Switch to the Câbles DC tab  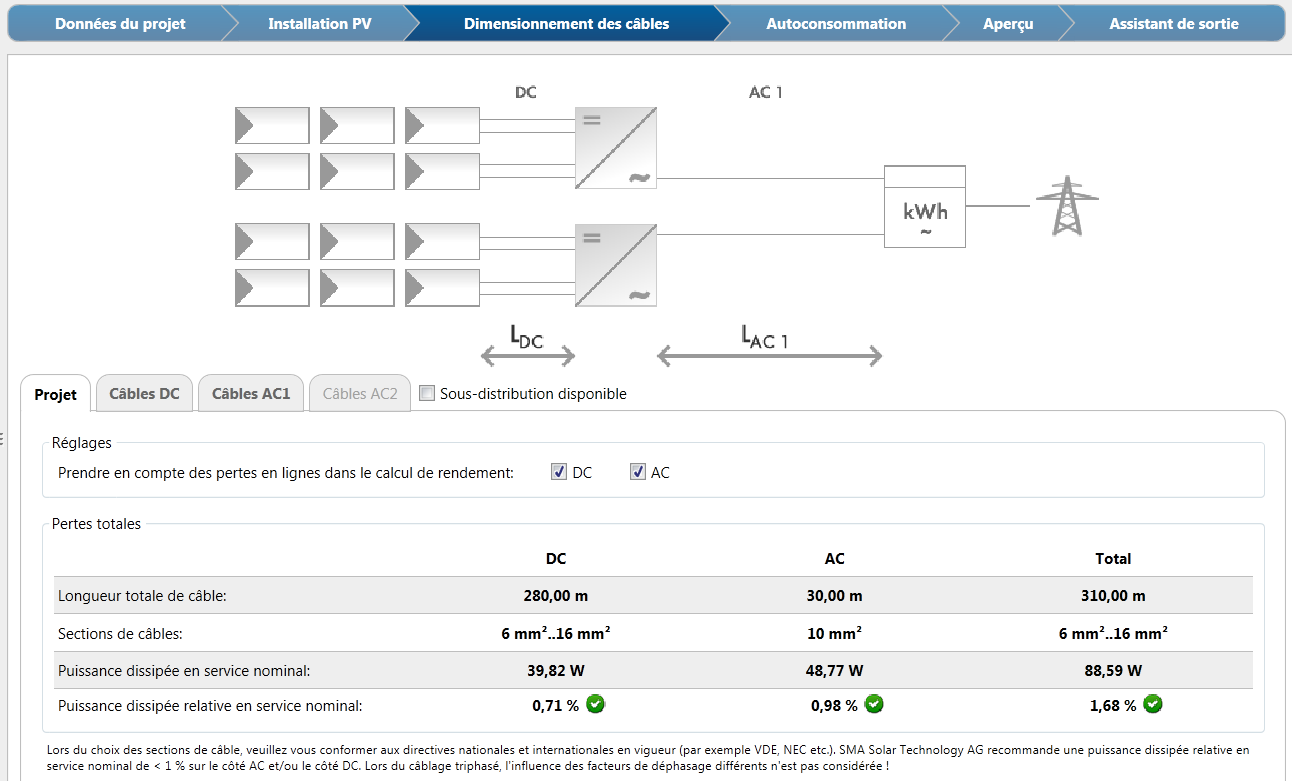144,394
